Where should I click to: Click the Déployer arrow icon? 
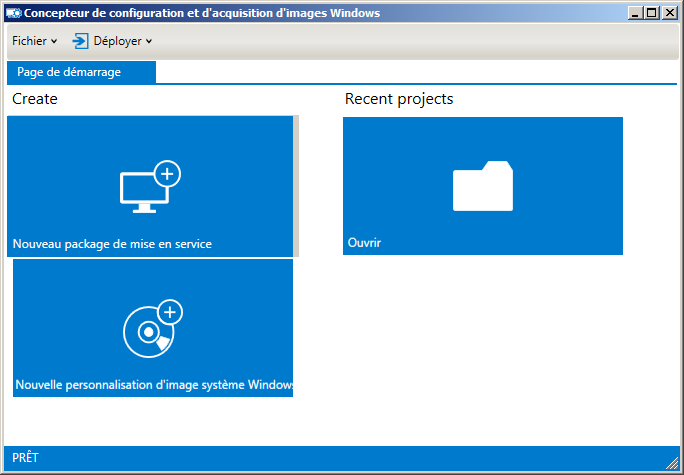click(x=80, y=41)
